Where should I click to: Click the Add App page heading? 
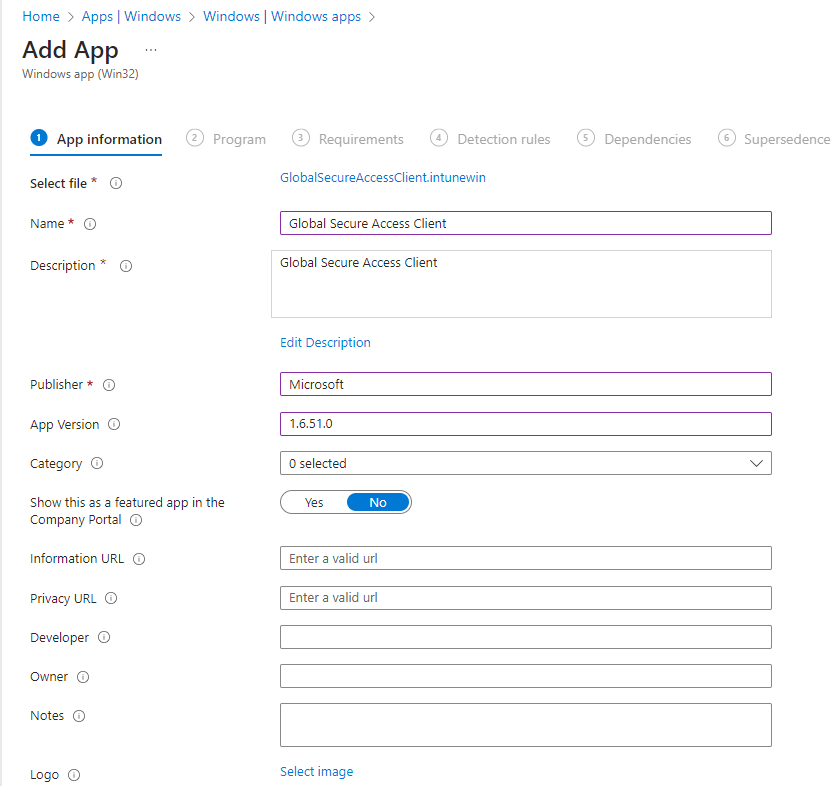click(70, 50)
